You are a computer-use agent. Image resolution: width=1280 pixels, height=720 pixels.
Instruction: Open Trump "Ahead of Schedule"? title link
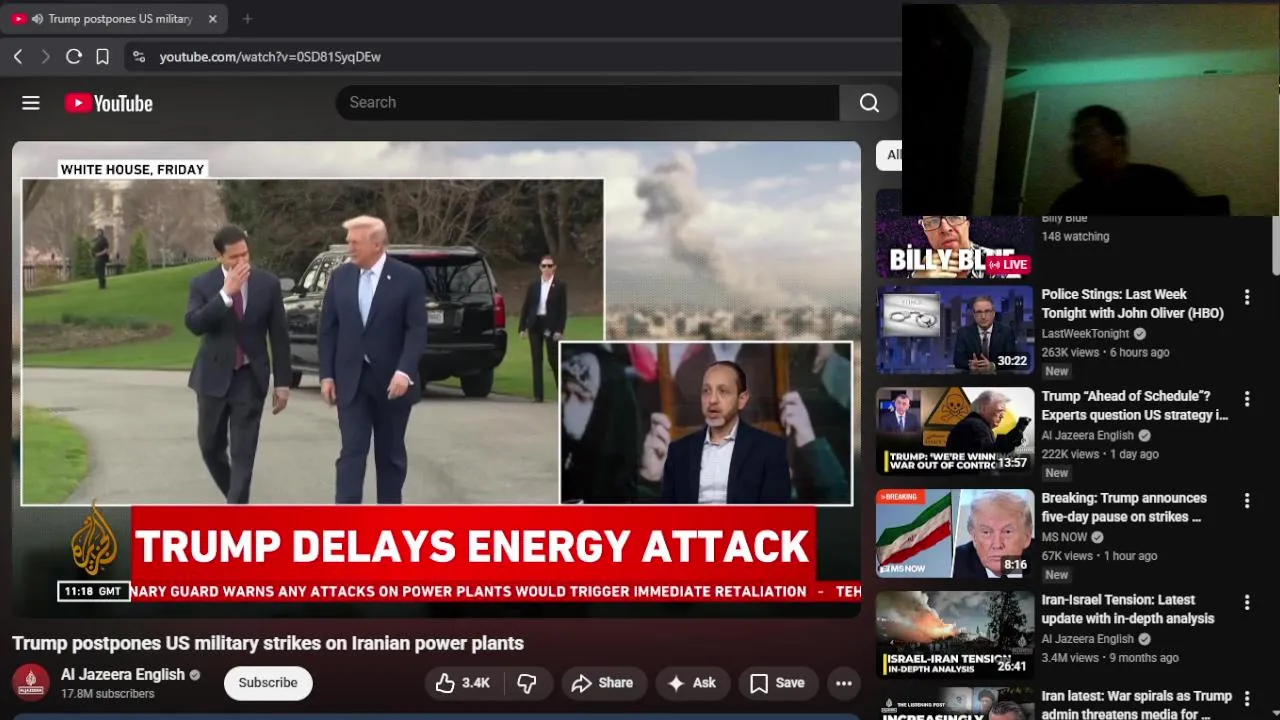[1134, 406]
